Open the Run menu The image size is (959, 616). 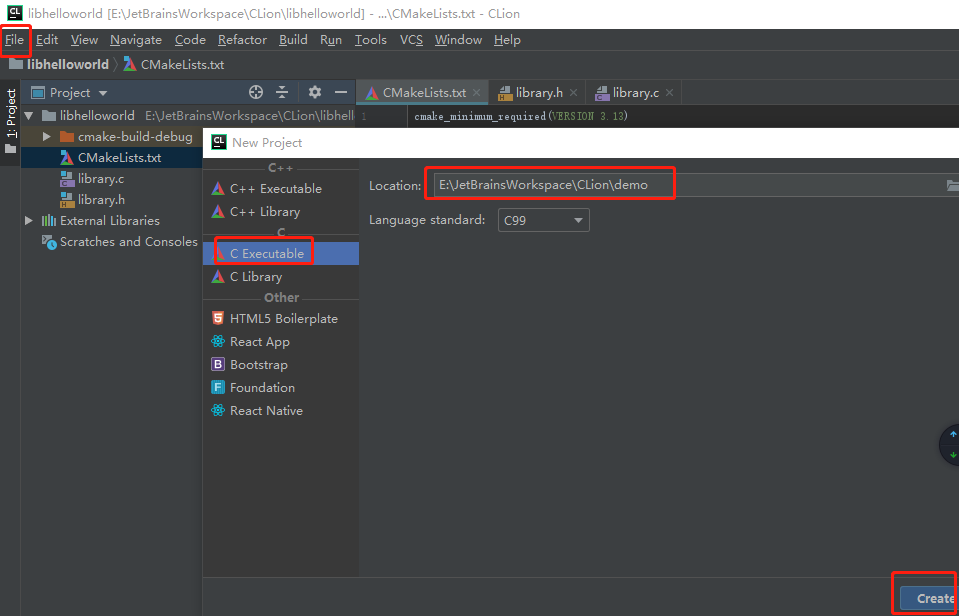[331, 40]
